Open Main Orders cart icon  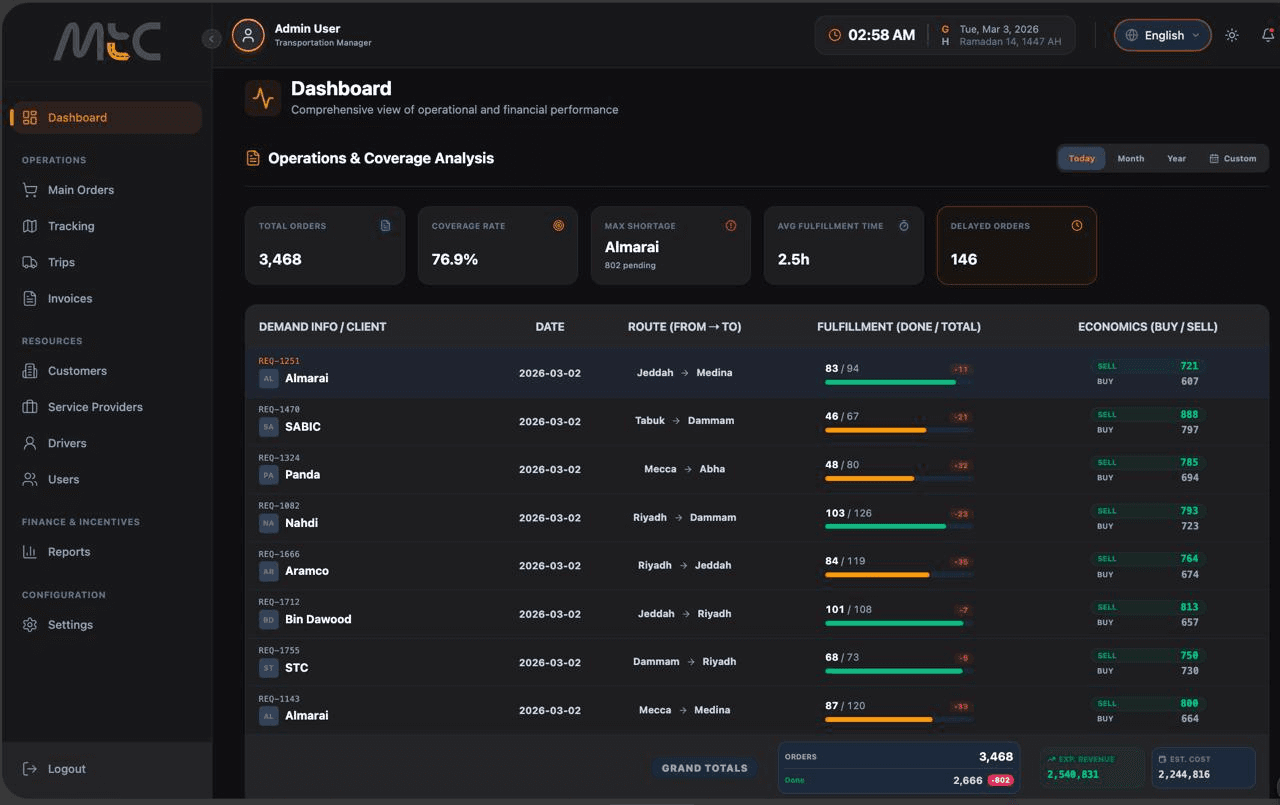(x=30, y=190)
